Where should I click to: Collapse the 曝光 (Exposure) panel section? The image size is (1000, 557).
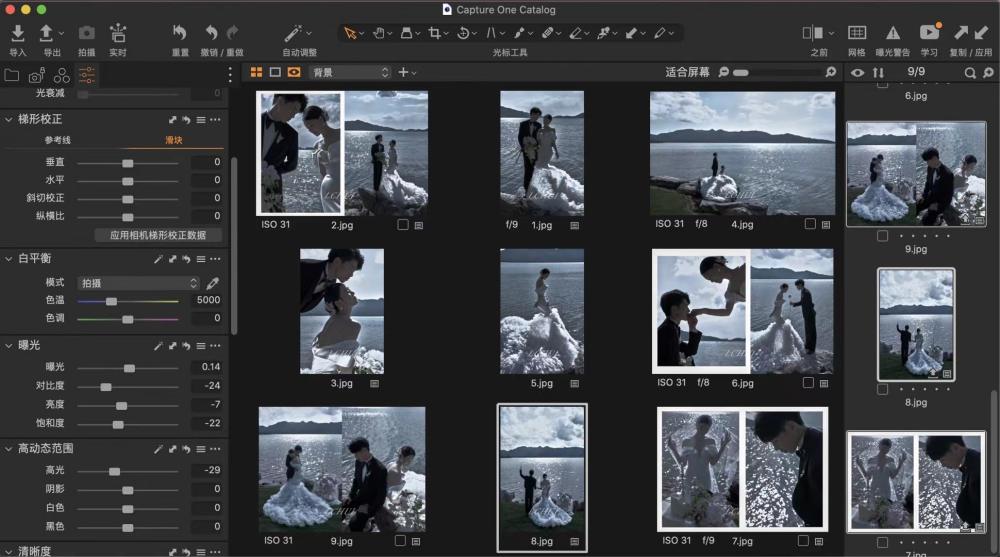pos(10,345)
